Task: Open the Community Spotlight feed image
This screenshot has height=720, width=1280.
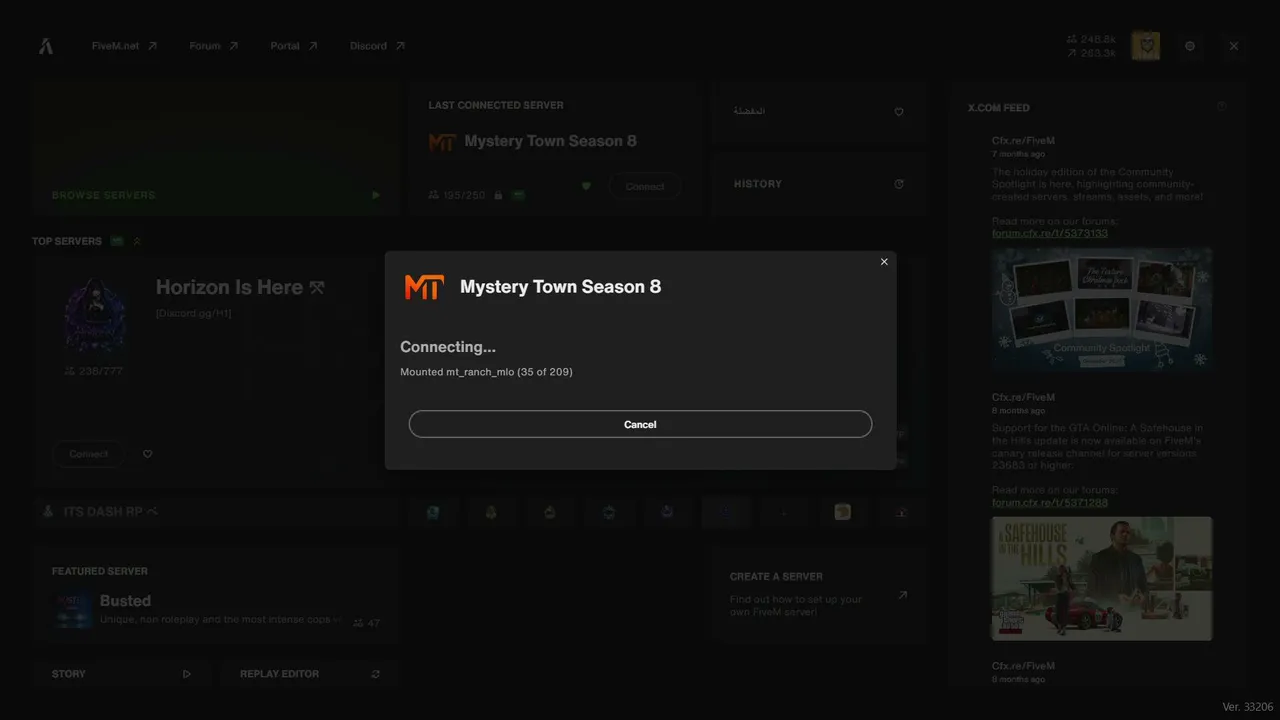Action: coord(1102,310)
